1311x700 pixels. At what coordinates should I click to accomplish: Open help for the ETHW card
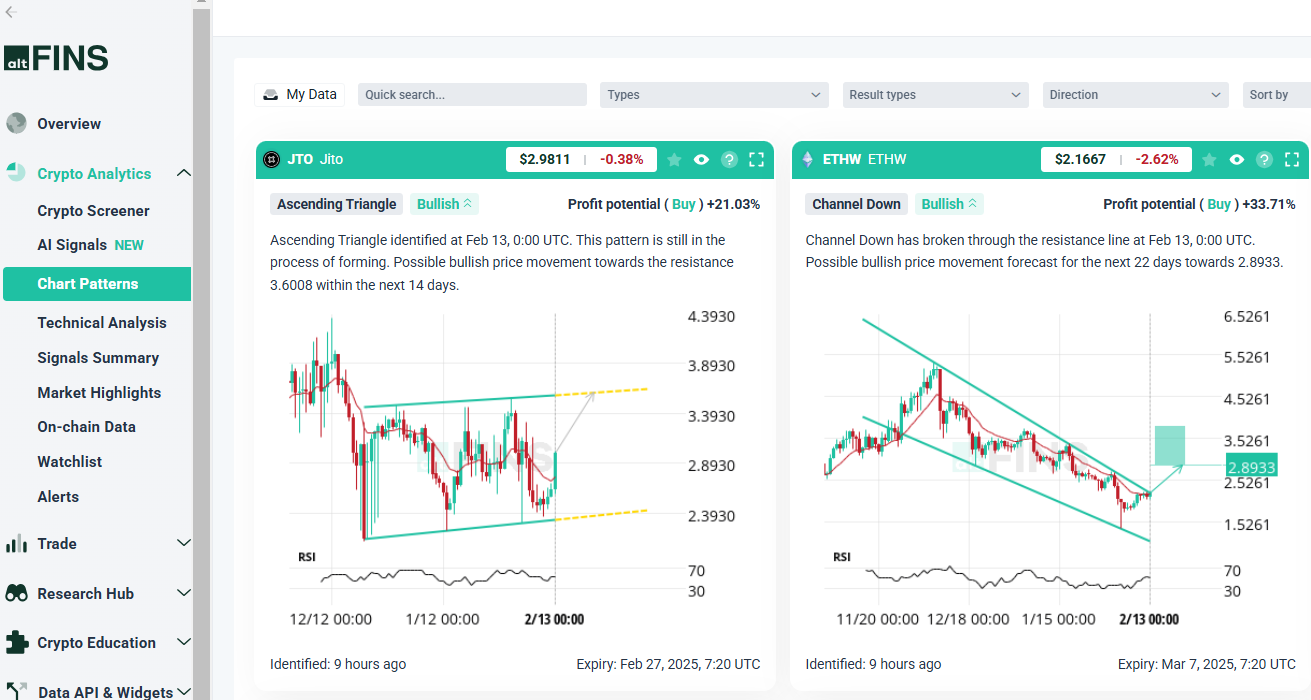tap(1264, 159)
